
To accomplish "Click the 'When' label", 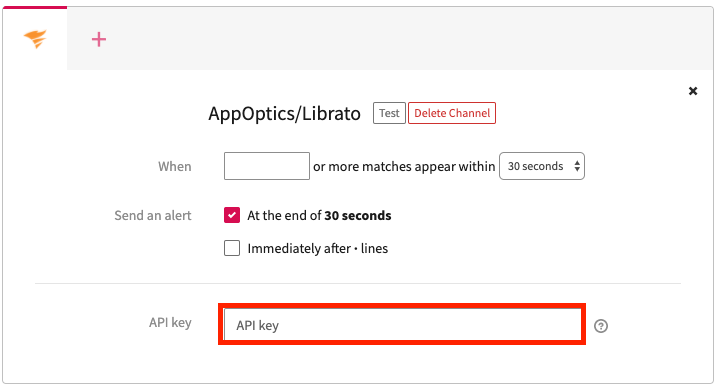I will pos(175,167).
